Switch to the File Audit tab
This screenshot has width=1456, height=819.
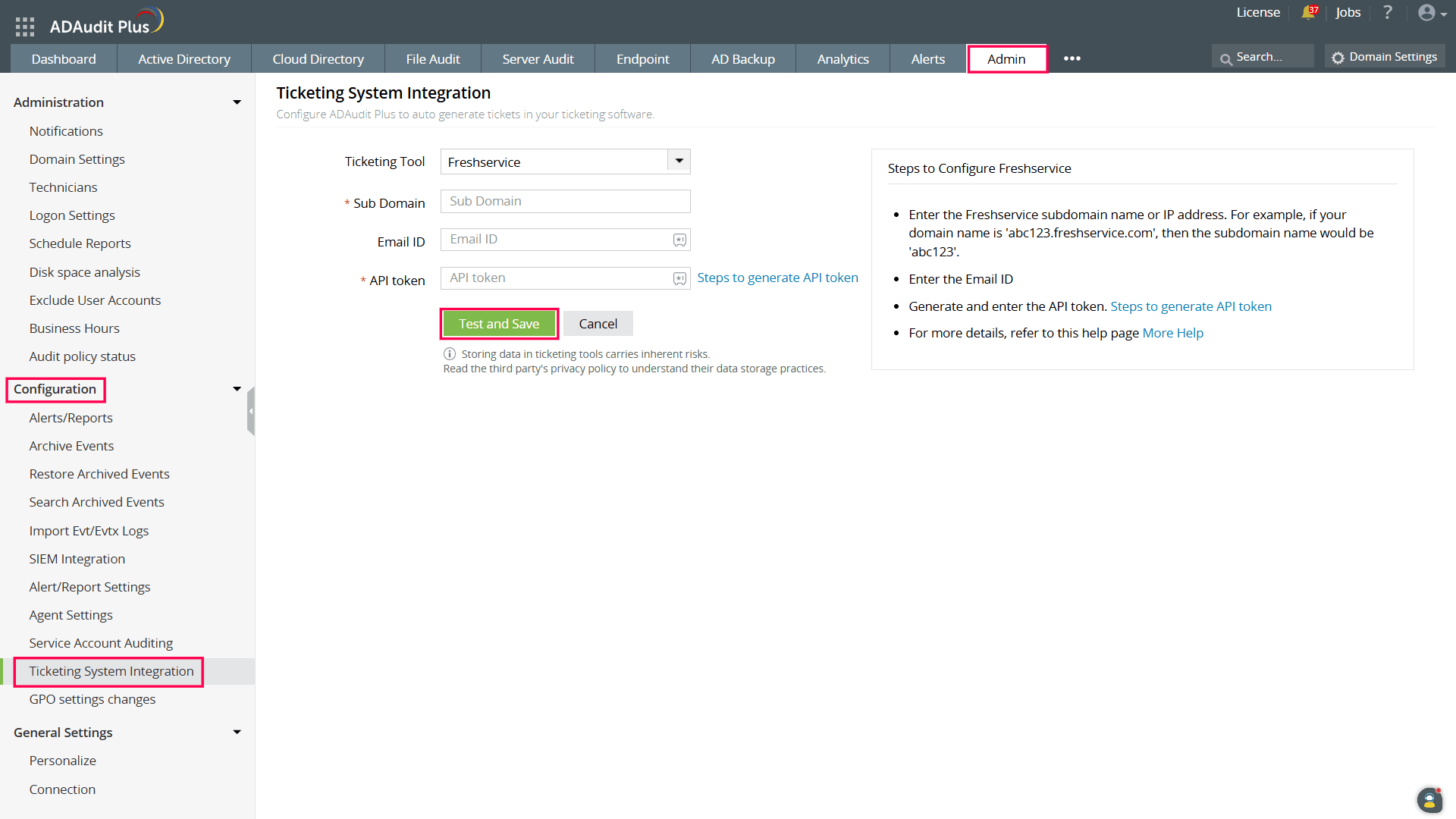432,59
